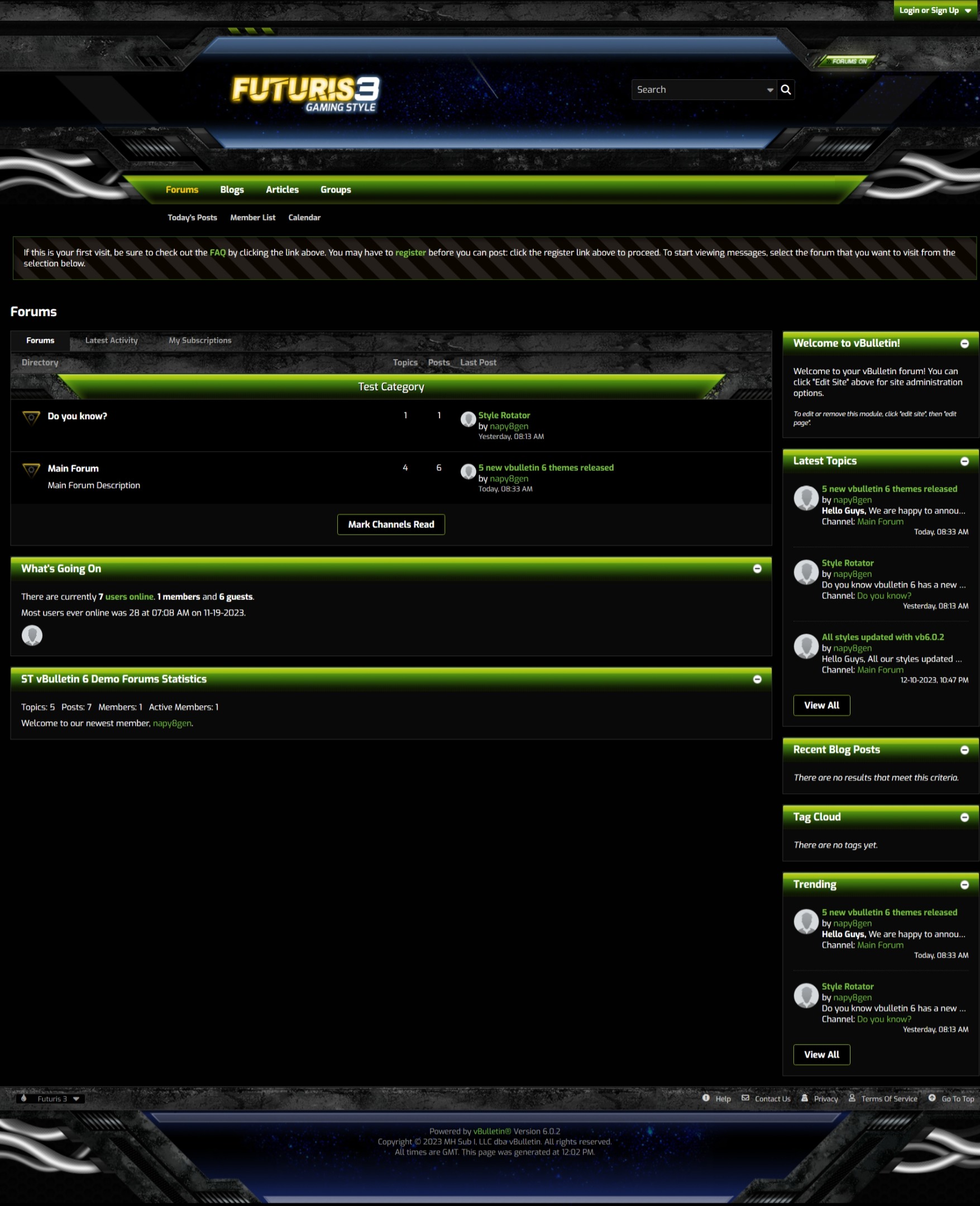Screen dimensions: 980x1206
Task: Collapse the Latest Topics module
Action: pos(964,462)
